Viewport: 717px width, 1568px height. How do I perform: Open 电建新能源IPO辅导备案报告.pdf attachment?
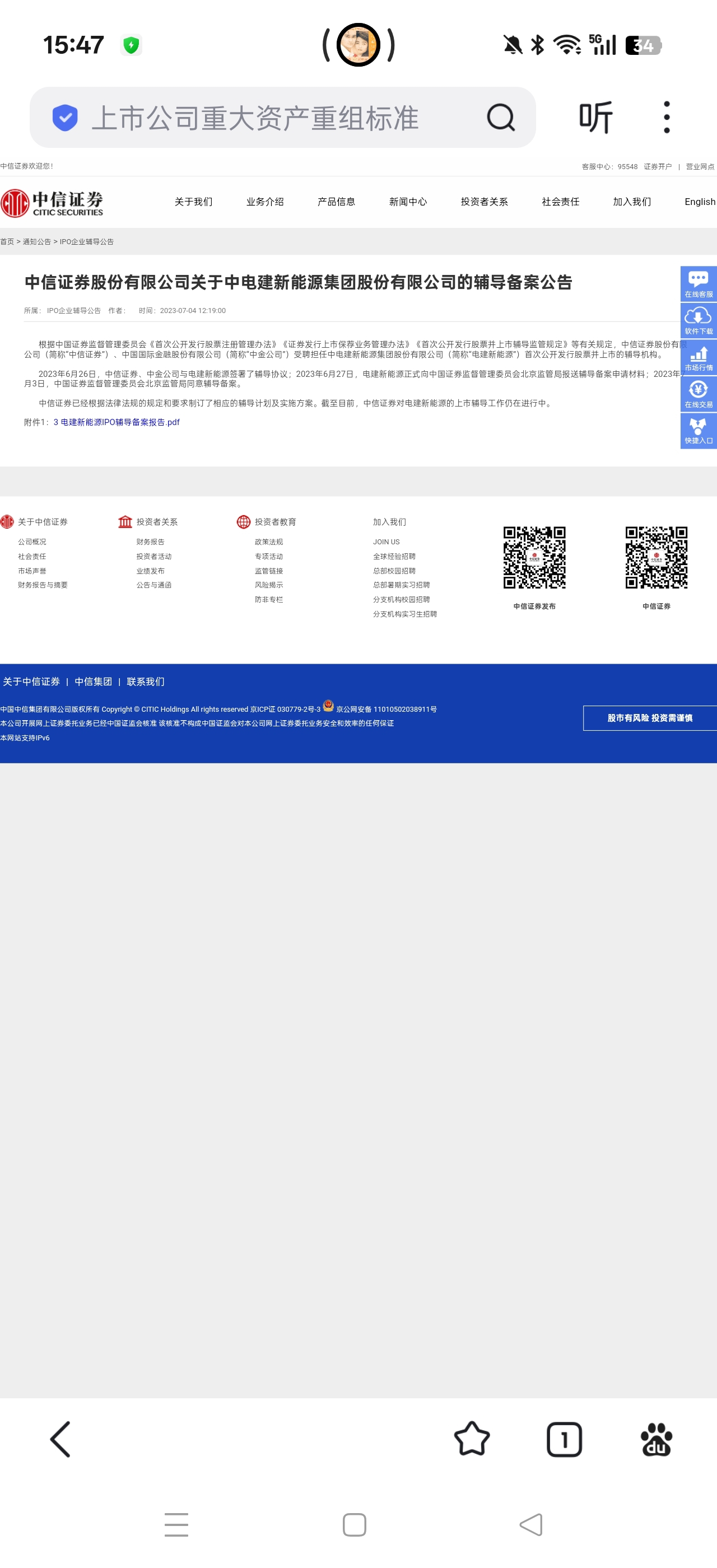(117, 422)
